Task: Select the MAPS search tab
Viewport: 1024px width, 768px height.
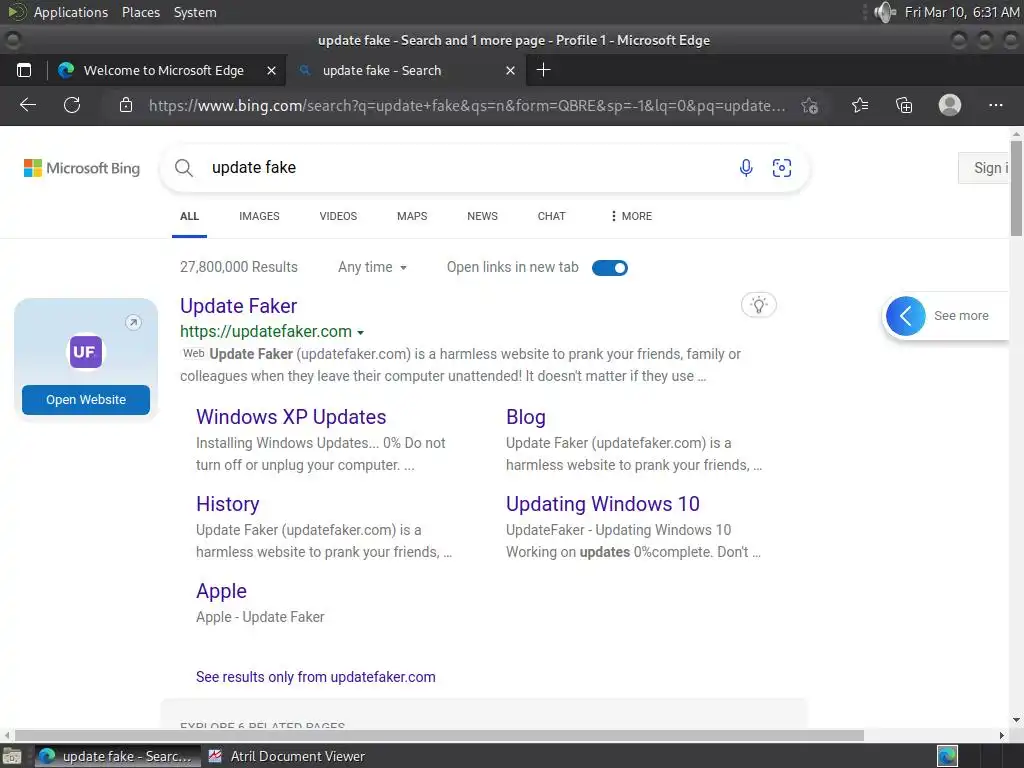Action: coord(412,216)
